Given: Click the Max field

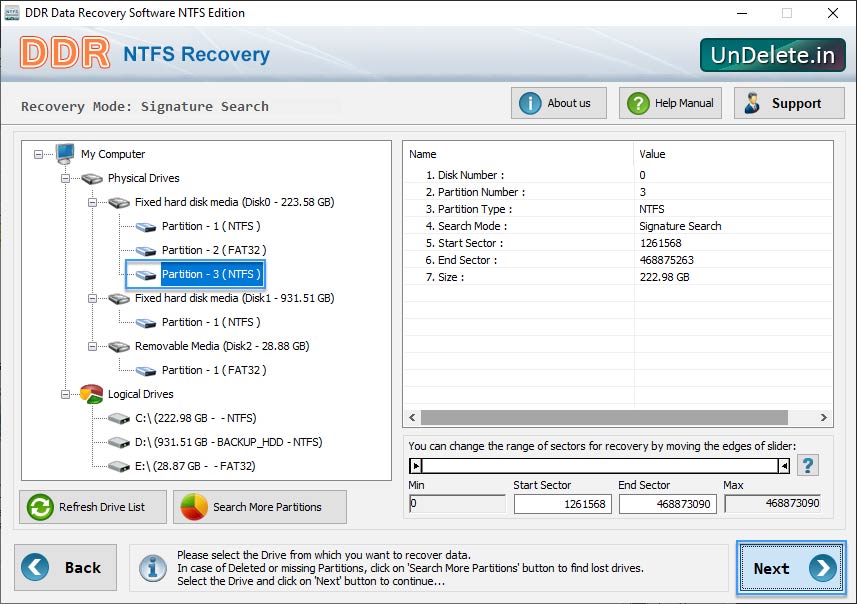Looking at the screenshot, I should click(x=772, y=503).
